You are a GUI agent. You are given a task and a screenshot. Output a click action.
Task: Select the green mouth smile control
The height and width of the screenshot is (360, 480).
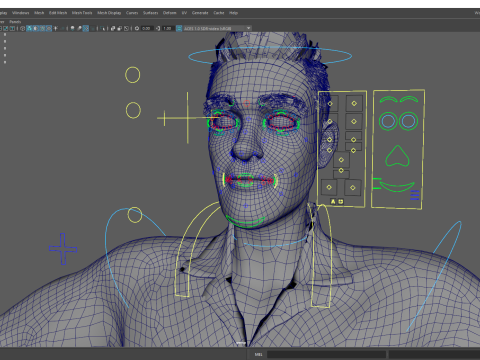click(x=397, y=187)
